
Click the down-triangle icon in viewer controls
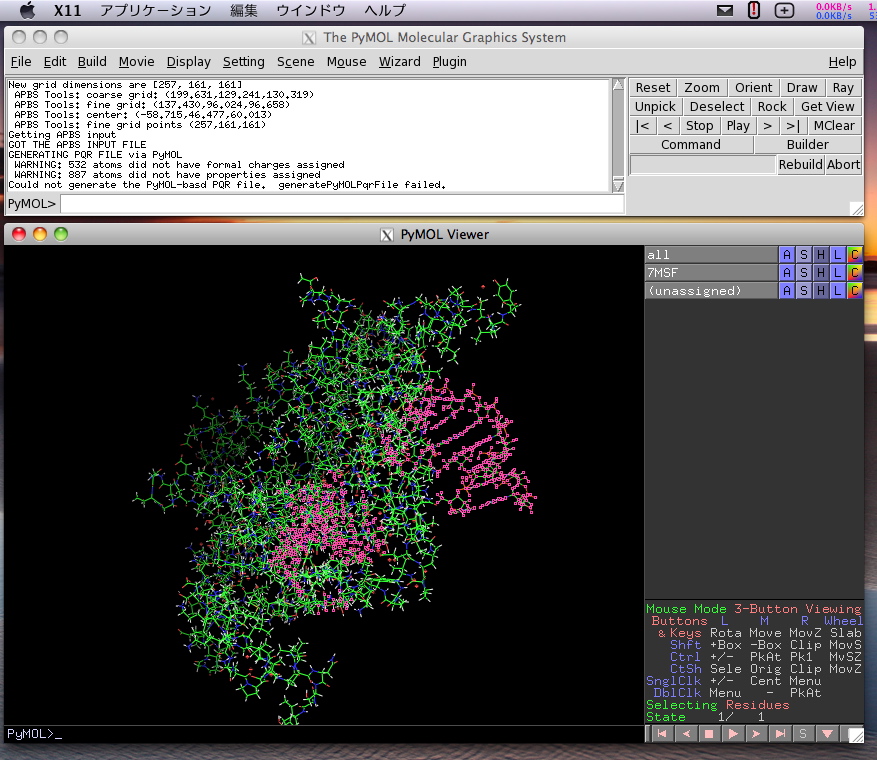coord(827,734)
